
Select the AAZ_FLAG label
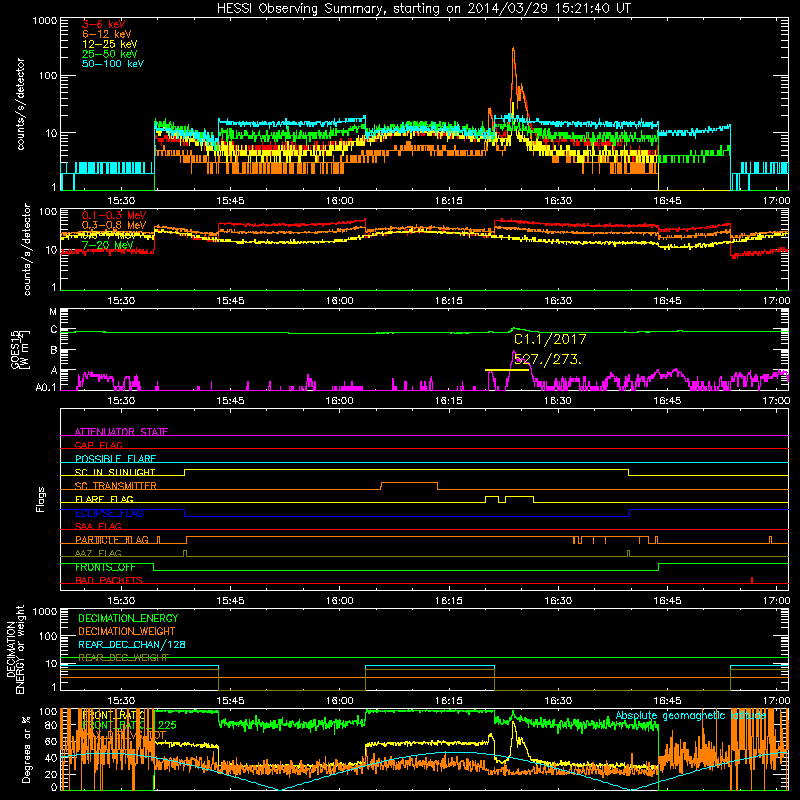coord(98,553)
